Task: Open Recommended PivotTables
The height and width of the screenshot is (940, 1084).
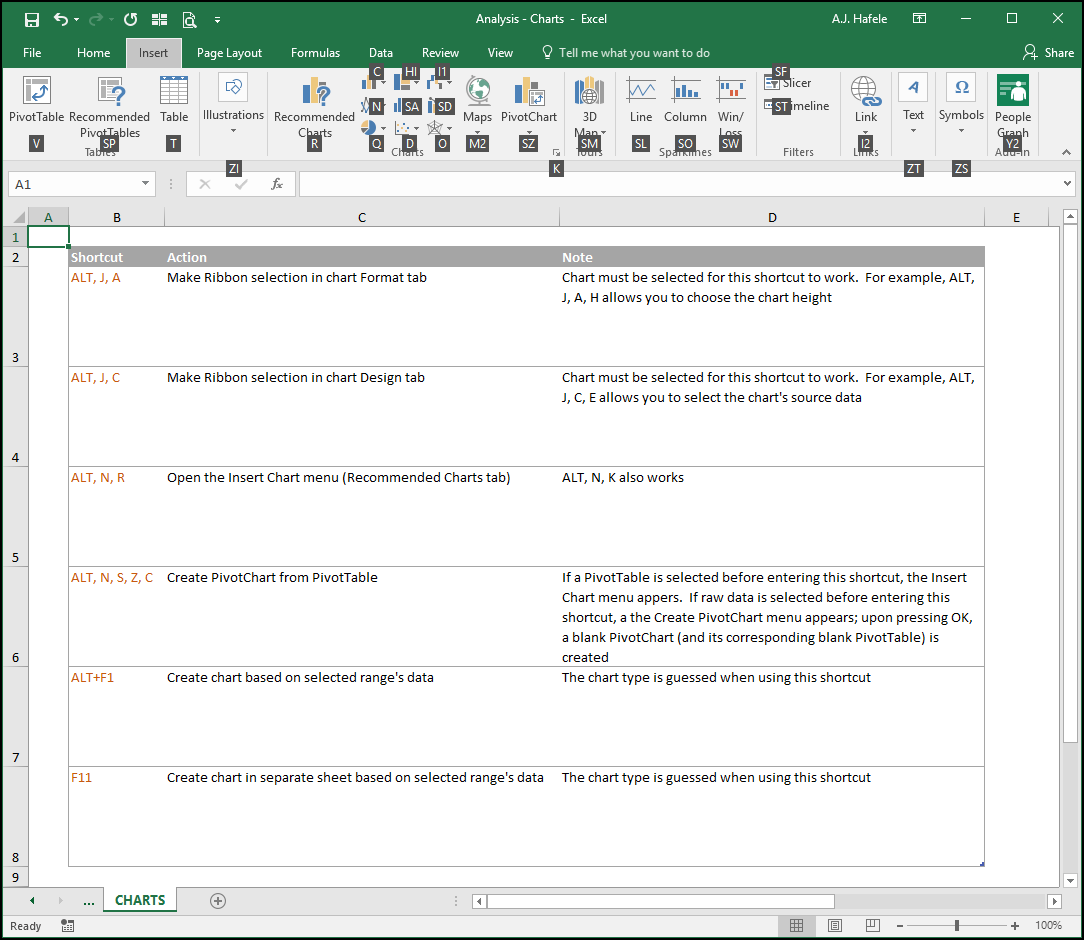Action: tap(109, 107)
